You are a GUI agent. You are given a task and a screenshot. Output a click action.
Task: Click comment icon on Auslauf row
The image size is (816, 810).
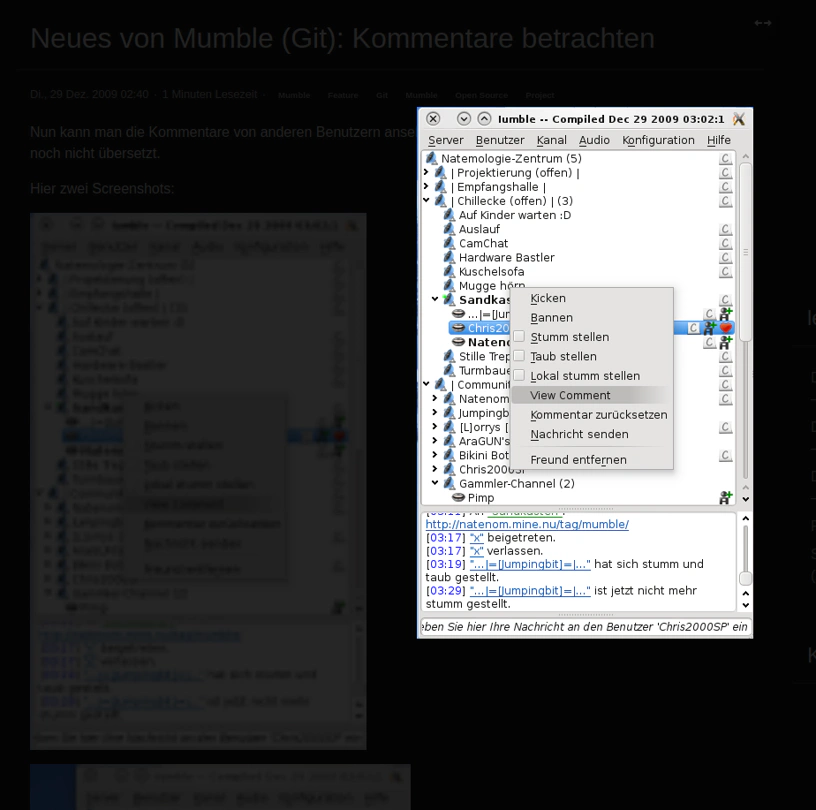click(x=725, y=229)
